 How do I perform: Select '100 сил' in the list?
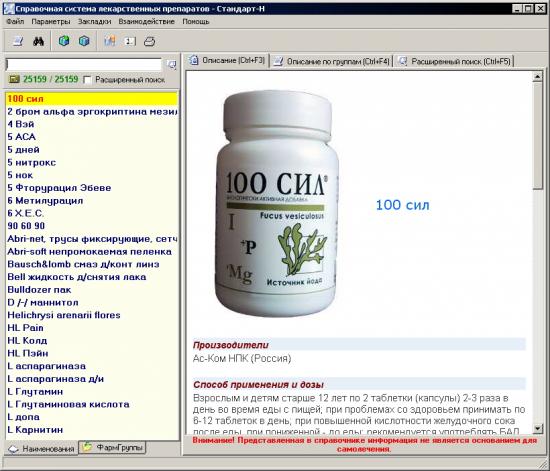coord(92,99)
